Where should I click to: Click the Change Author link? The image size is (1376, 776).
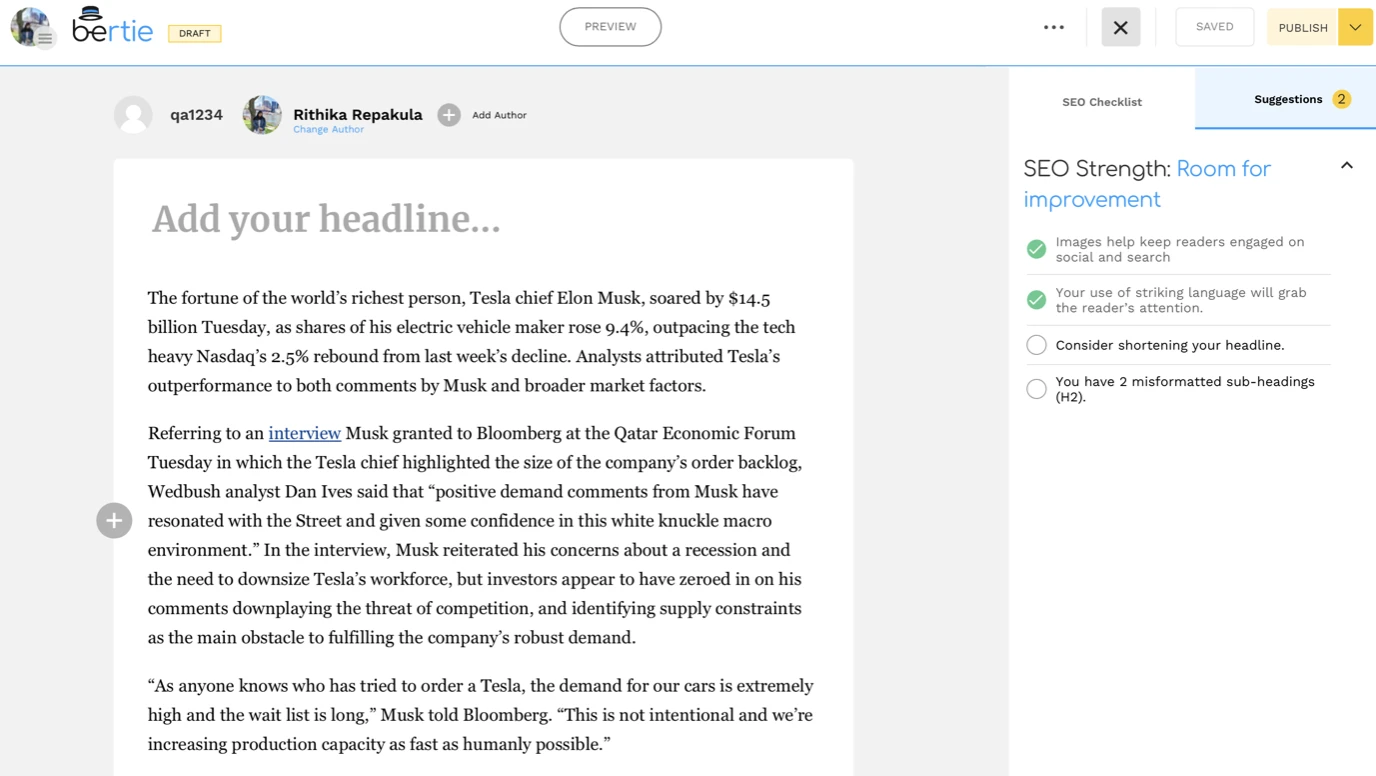tap(328, 130)
